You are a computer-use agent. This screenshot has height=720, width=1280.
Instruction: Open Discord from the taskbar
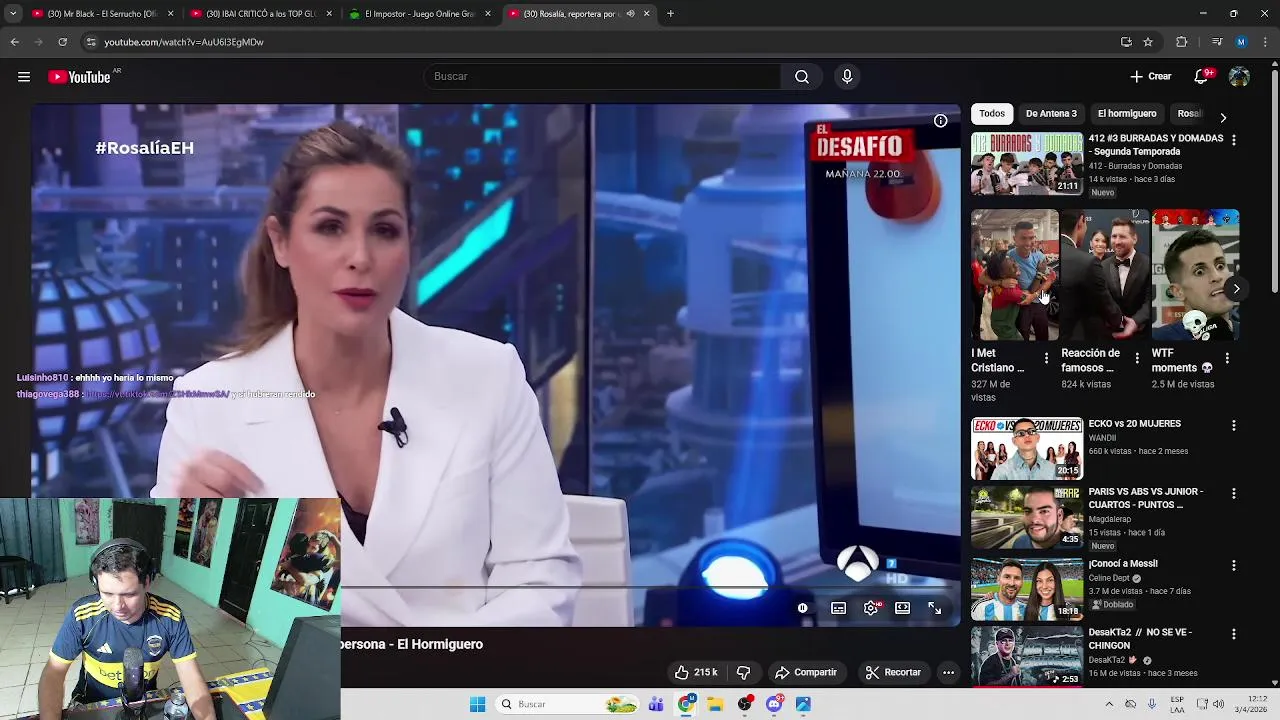(x=774, y=704)
